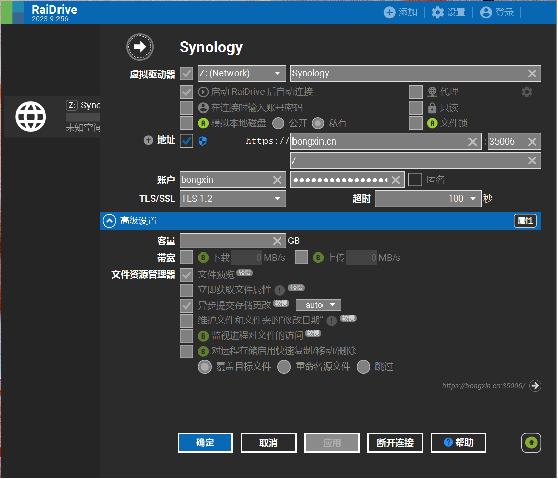Screen dimensions: 558x479
Task: Open the URL arrow next to https://bongxin.cn:35006/
Action: click(x=535, y=385)
